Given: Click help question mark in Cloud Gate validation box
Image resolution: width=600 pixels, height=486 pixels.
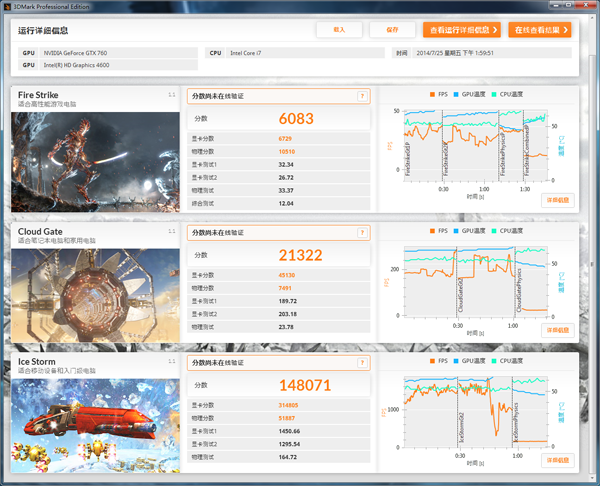Looking at the screenshot, I should (362, 233).
